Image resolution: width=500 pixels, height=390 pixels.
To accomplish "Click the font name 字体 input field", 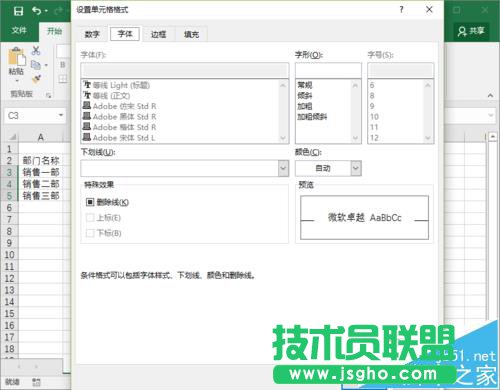I will (x=185, y=70).
